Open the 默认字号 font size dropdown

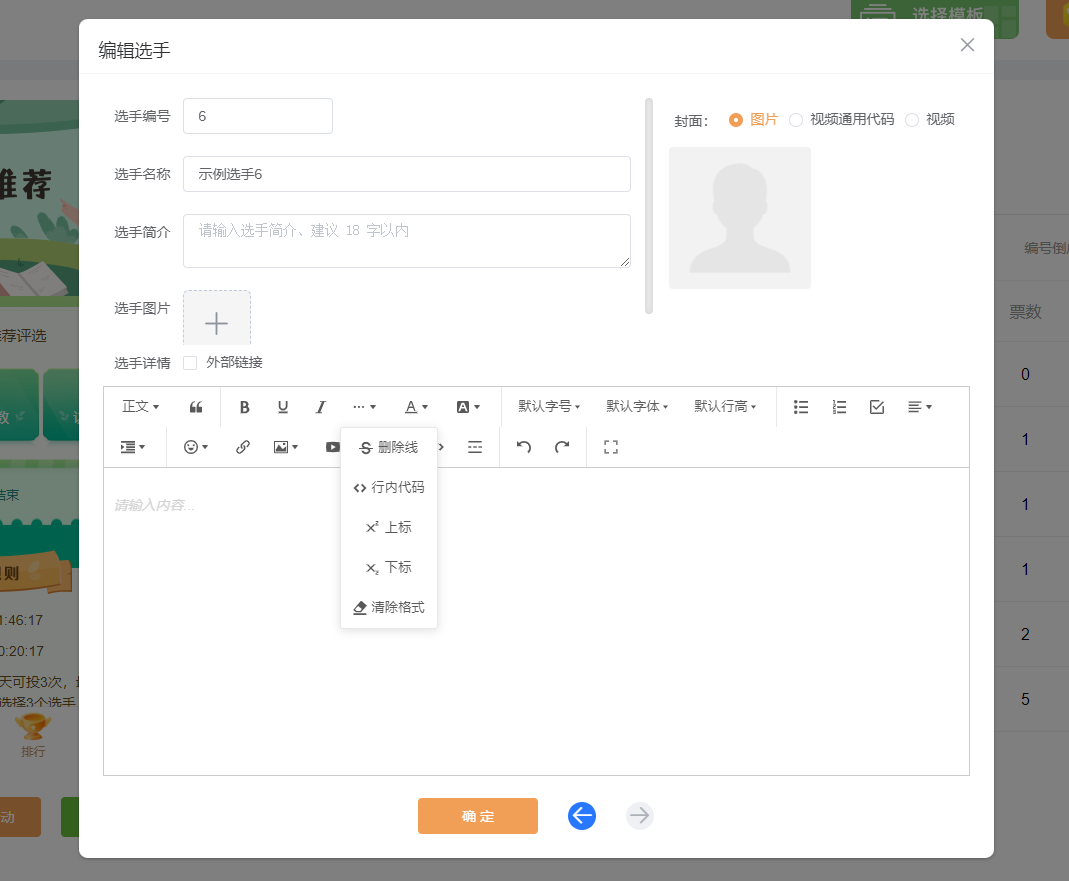coord(548,407)
